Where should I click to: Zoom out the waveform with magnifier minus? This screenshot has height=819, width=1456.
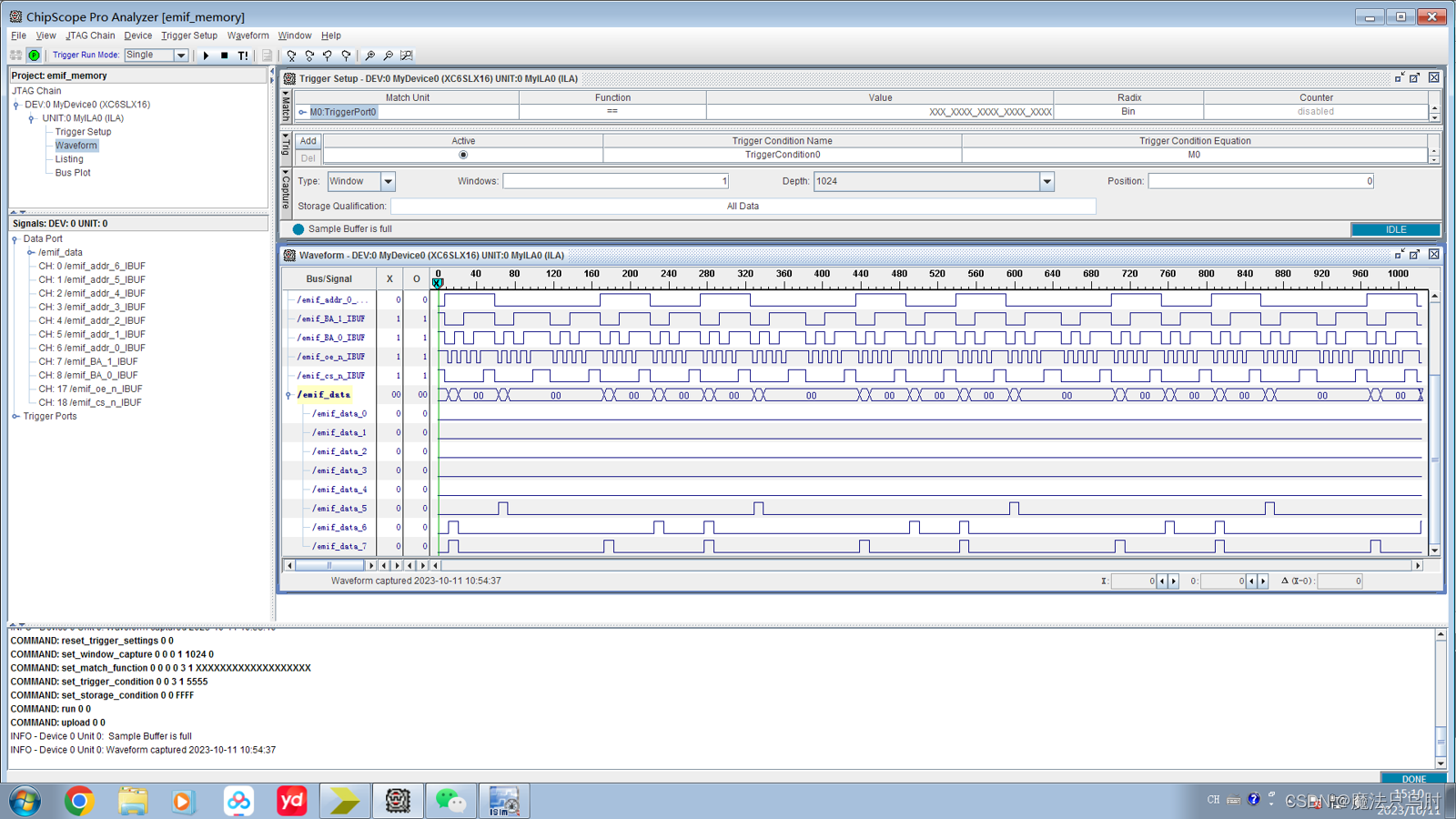(x=389, y=56)
